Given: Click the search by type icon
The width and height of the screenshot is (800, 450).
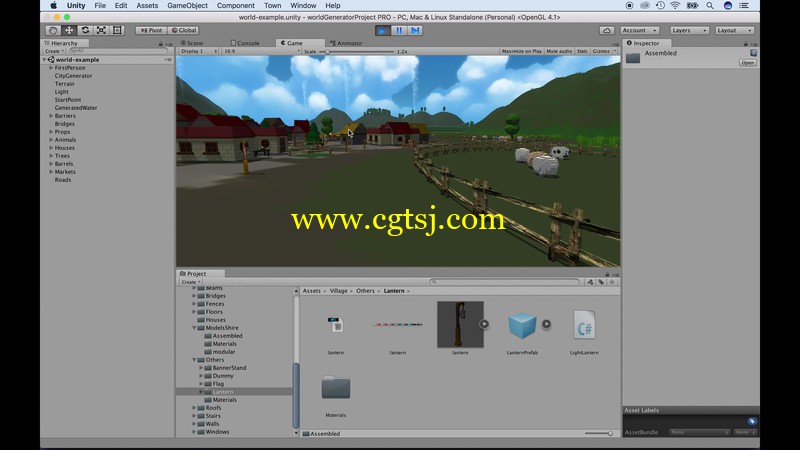Looking at the screenshot, I should point(590,282).
